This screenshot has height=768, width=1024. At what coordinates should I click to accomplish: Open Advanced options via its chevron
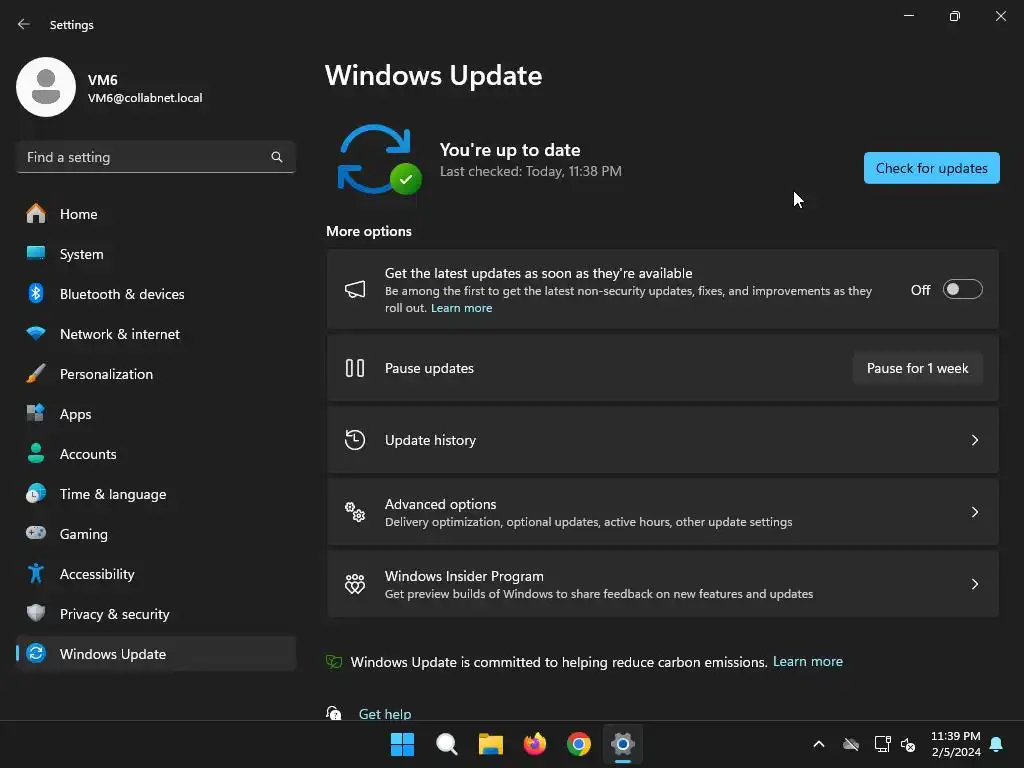975,512
